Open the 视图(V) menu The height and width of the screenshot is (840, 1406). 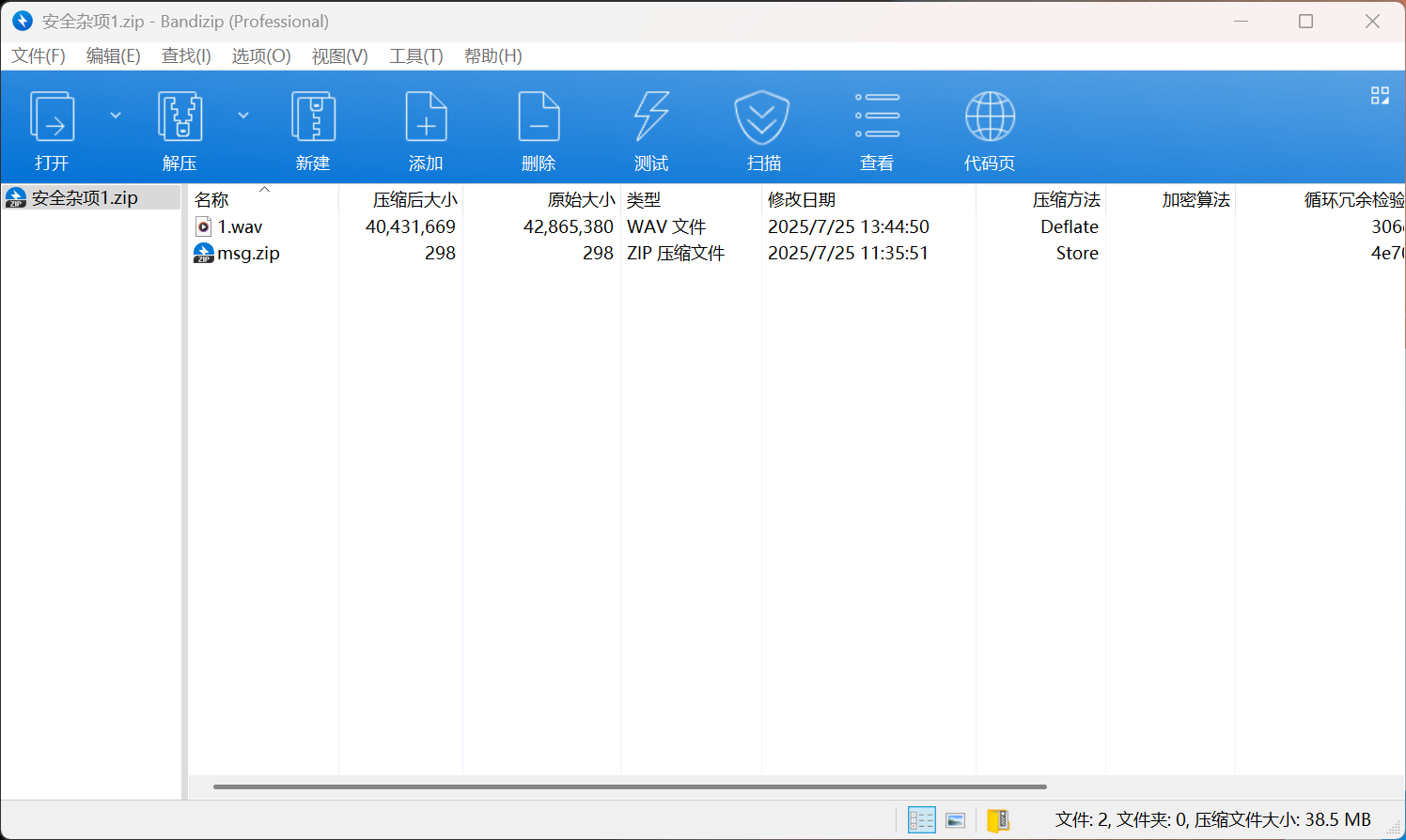[339, 56]
